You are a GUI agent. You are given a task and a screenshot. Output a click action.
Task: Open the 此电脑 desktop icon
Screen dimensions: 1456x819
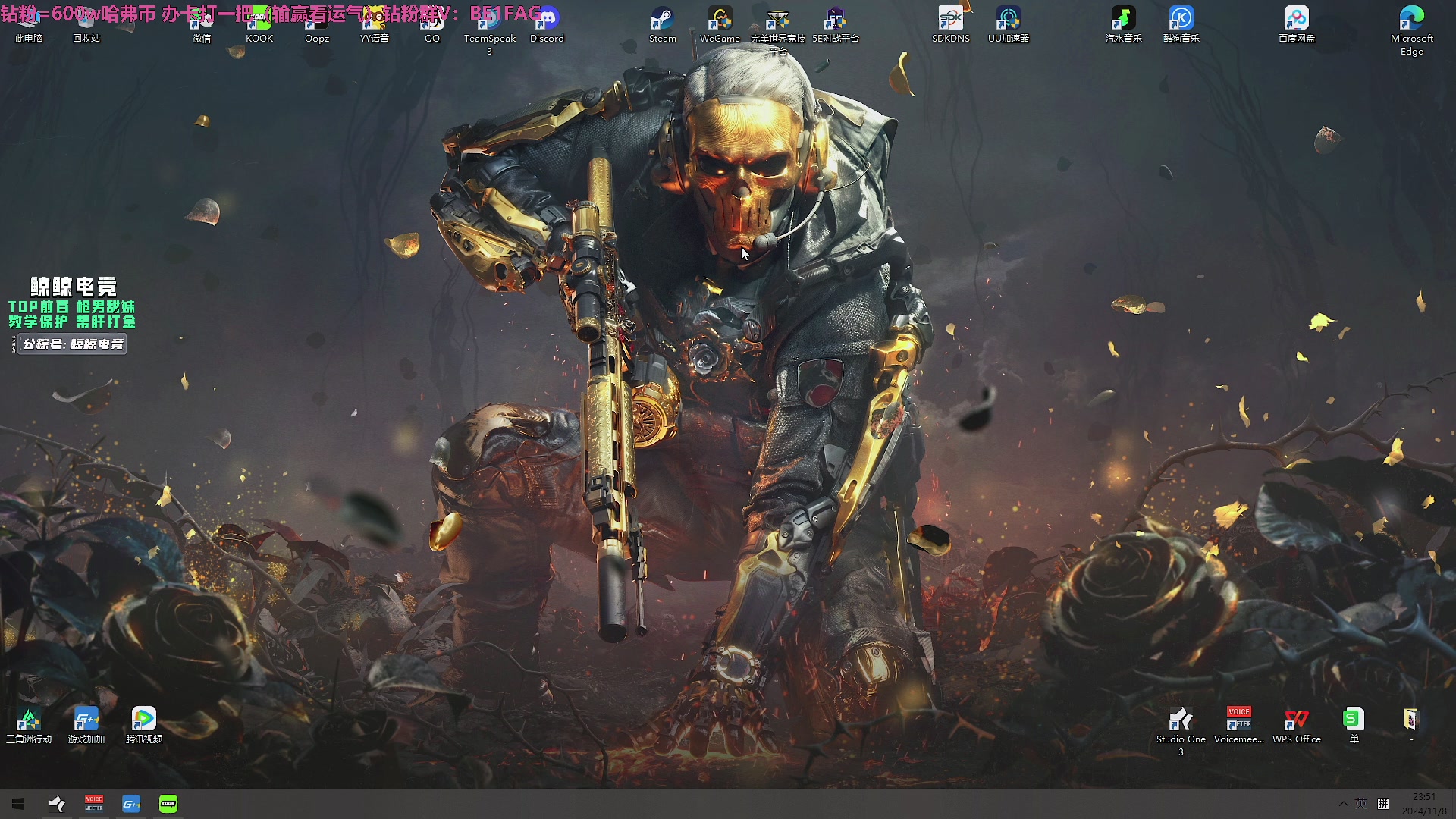tap(29, 24)
